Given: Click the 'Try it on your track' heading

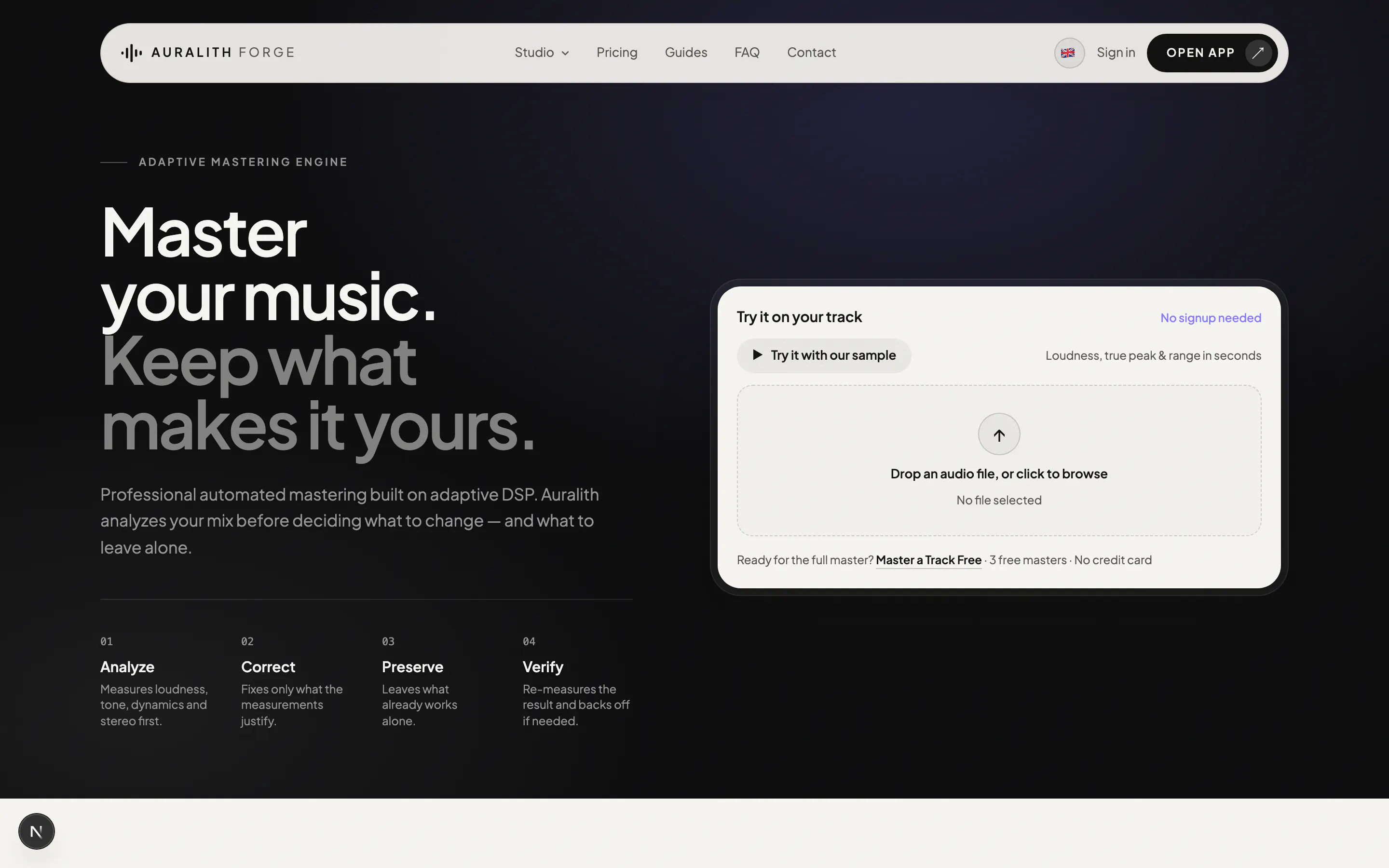Looking at the screenshot, I should [799, 317].
